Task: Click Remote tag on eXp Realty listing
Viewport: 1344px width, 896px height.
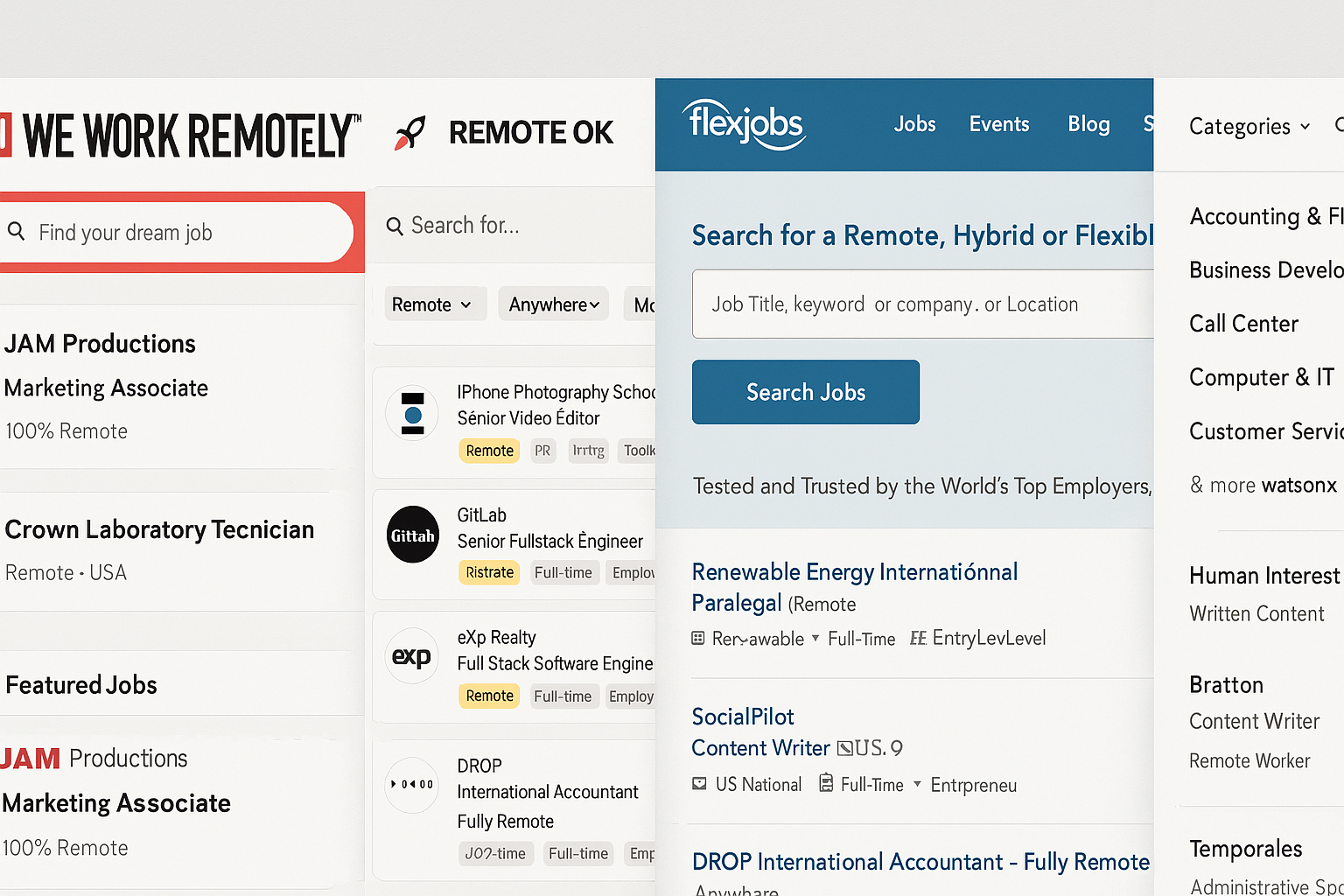Action: click(489, 696)
